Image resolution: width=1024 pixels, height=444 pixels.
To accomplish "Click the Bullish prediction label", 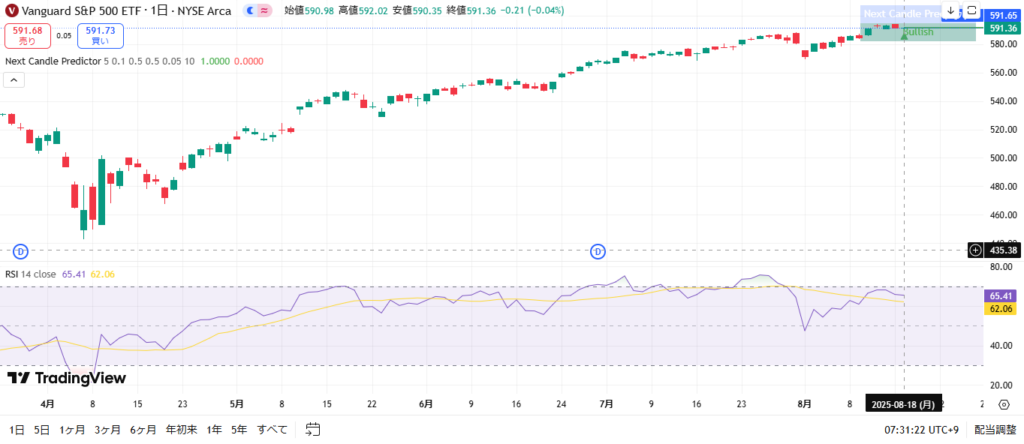I will click(918, 32).
